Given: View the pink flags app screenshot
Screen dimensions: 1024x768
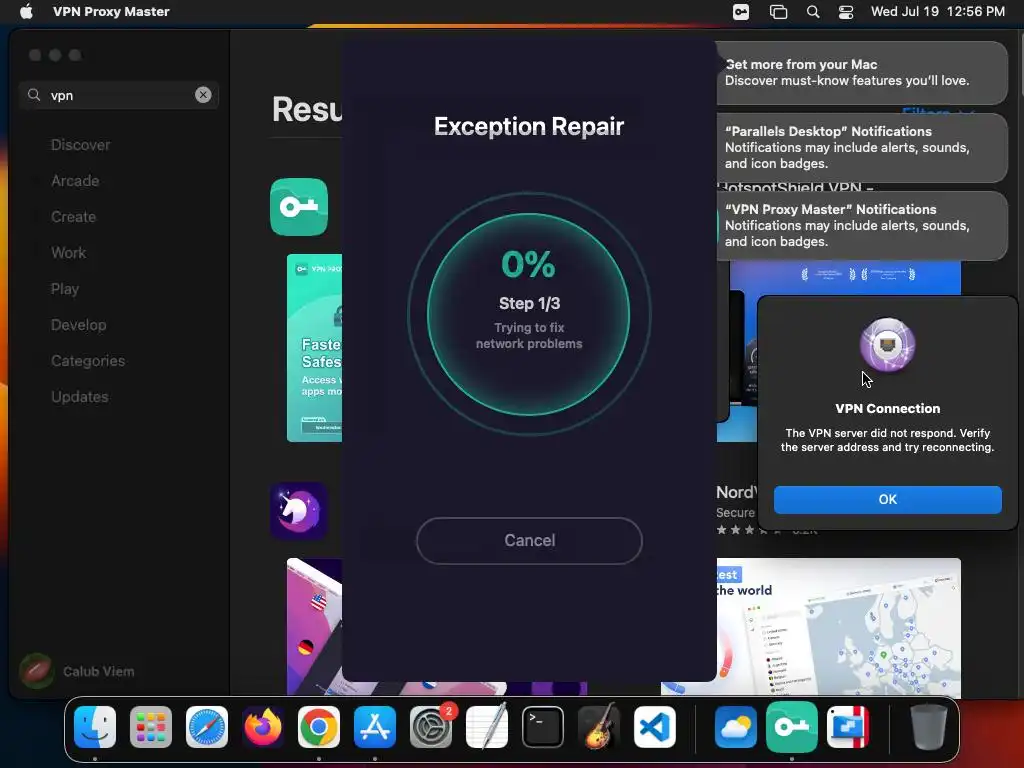Looking at the screenshot, I should (314, 626).
